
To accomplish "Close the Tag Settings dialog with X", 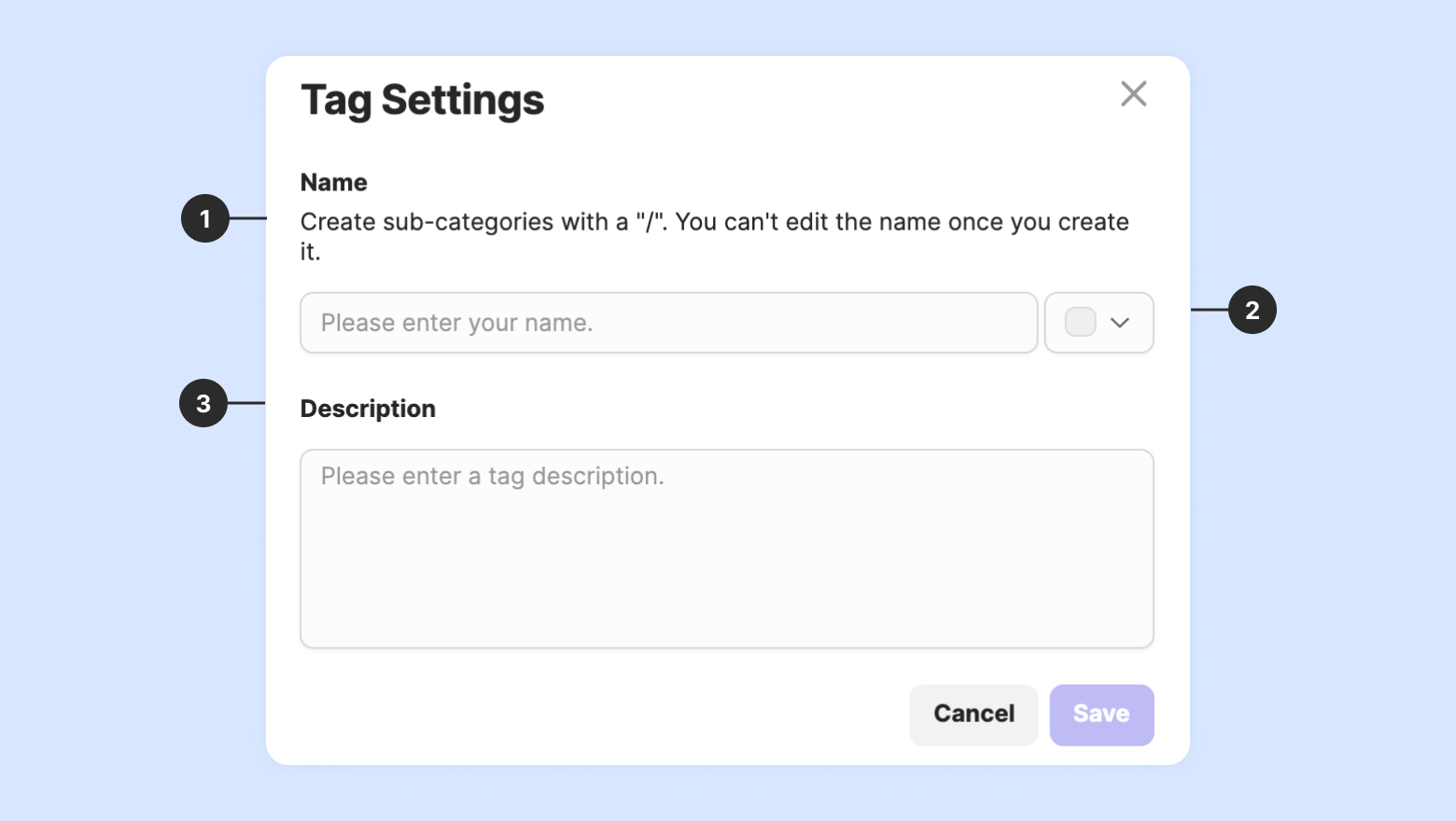I will (x=1133, y=93).
